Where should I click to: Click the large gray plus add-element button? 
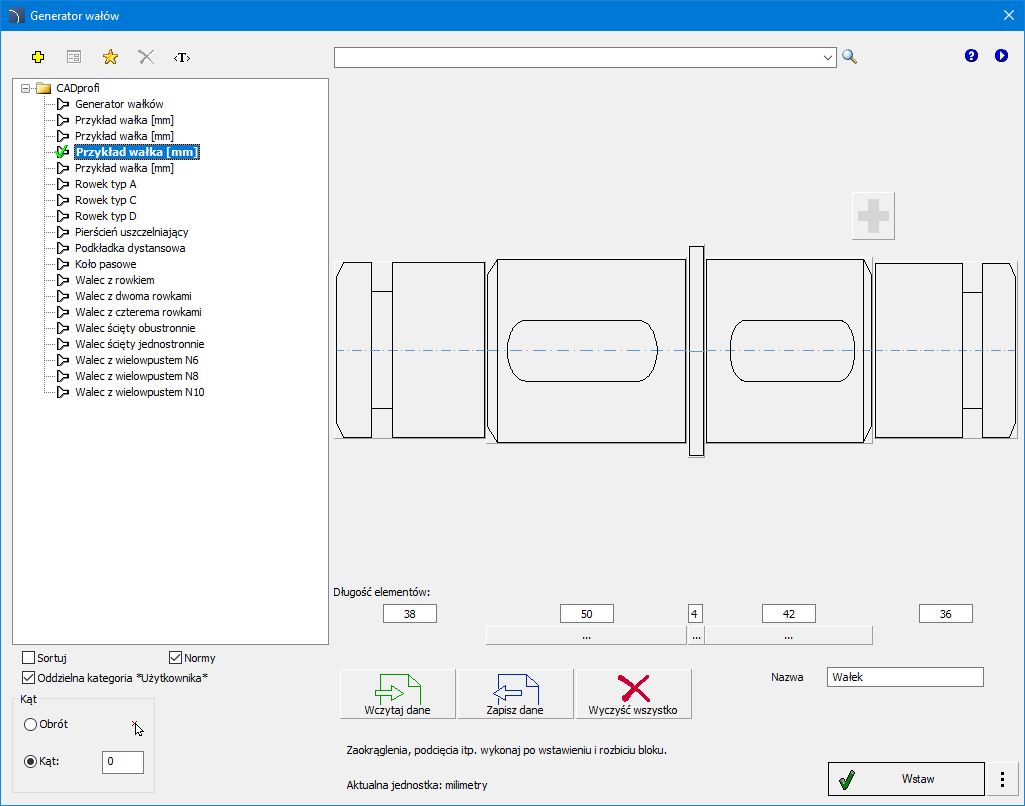(873, 216)
